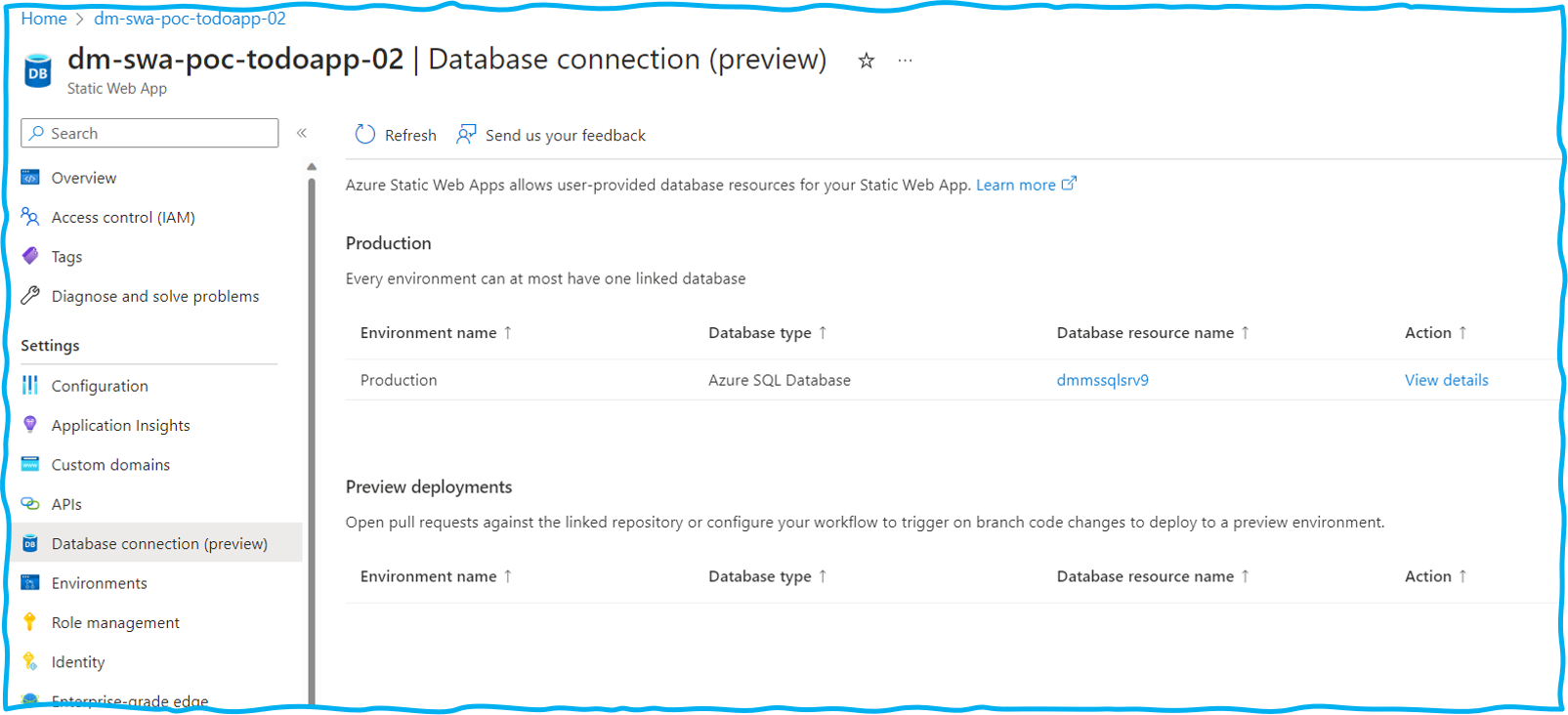Click the Diagnose and solve problems wrench icon
Screen dimensions: 1568x715
coord(30,296)
